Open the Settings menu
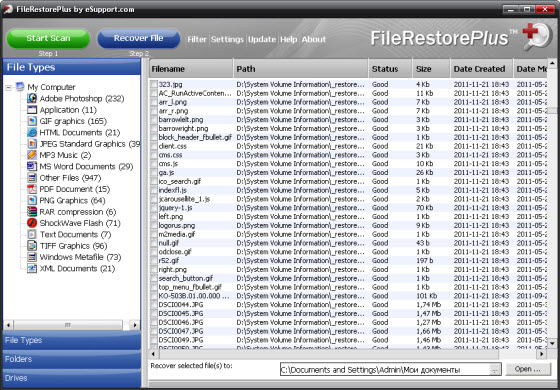The image size is (560, 390). click(227, 39)
